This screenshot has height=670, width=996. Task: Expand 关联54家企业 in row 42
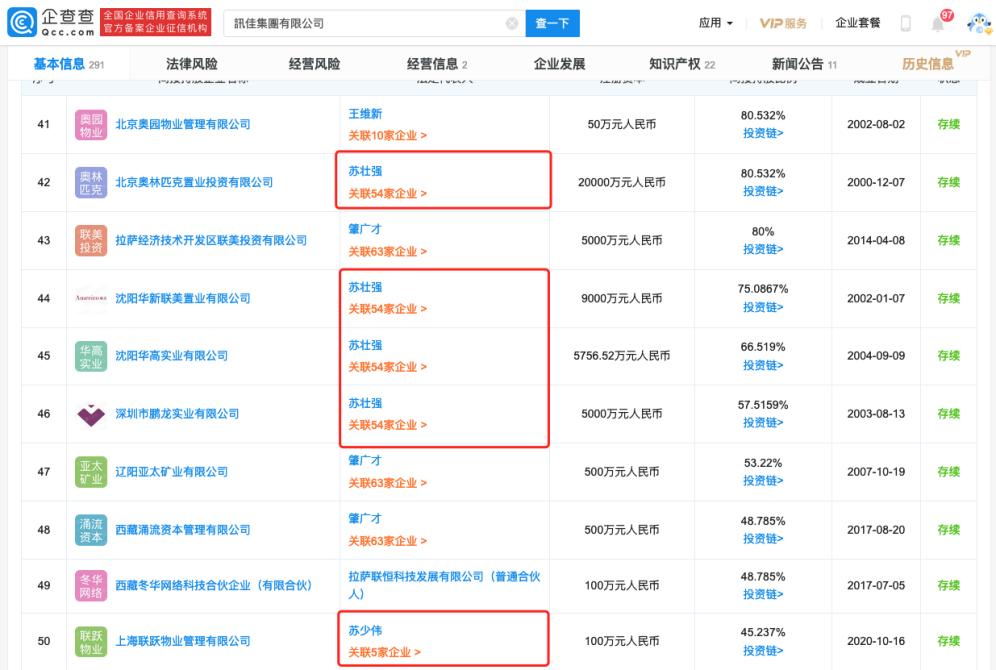387,194
